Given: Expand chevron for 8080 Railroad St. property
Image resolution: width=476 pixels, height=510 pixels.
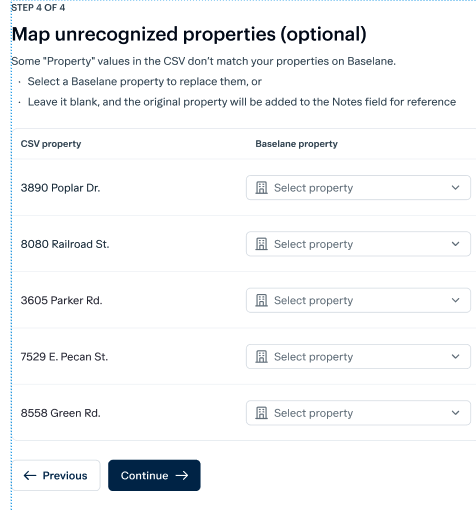Looking at the screenshot, I should 455,244.
